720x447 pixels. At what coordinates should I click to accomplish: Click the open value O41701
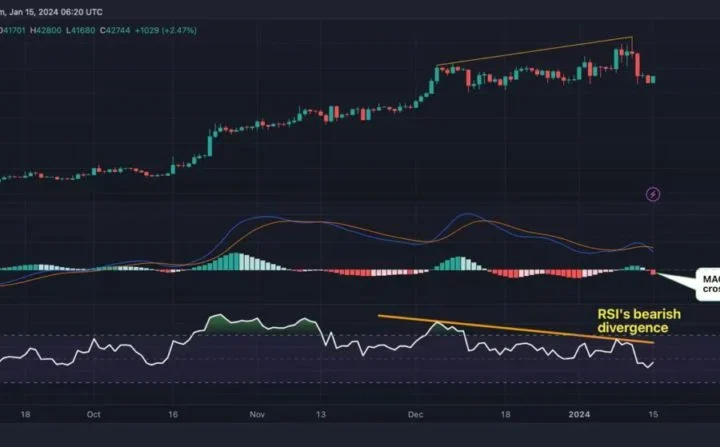click(x=12, y=30)
